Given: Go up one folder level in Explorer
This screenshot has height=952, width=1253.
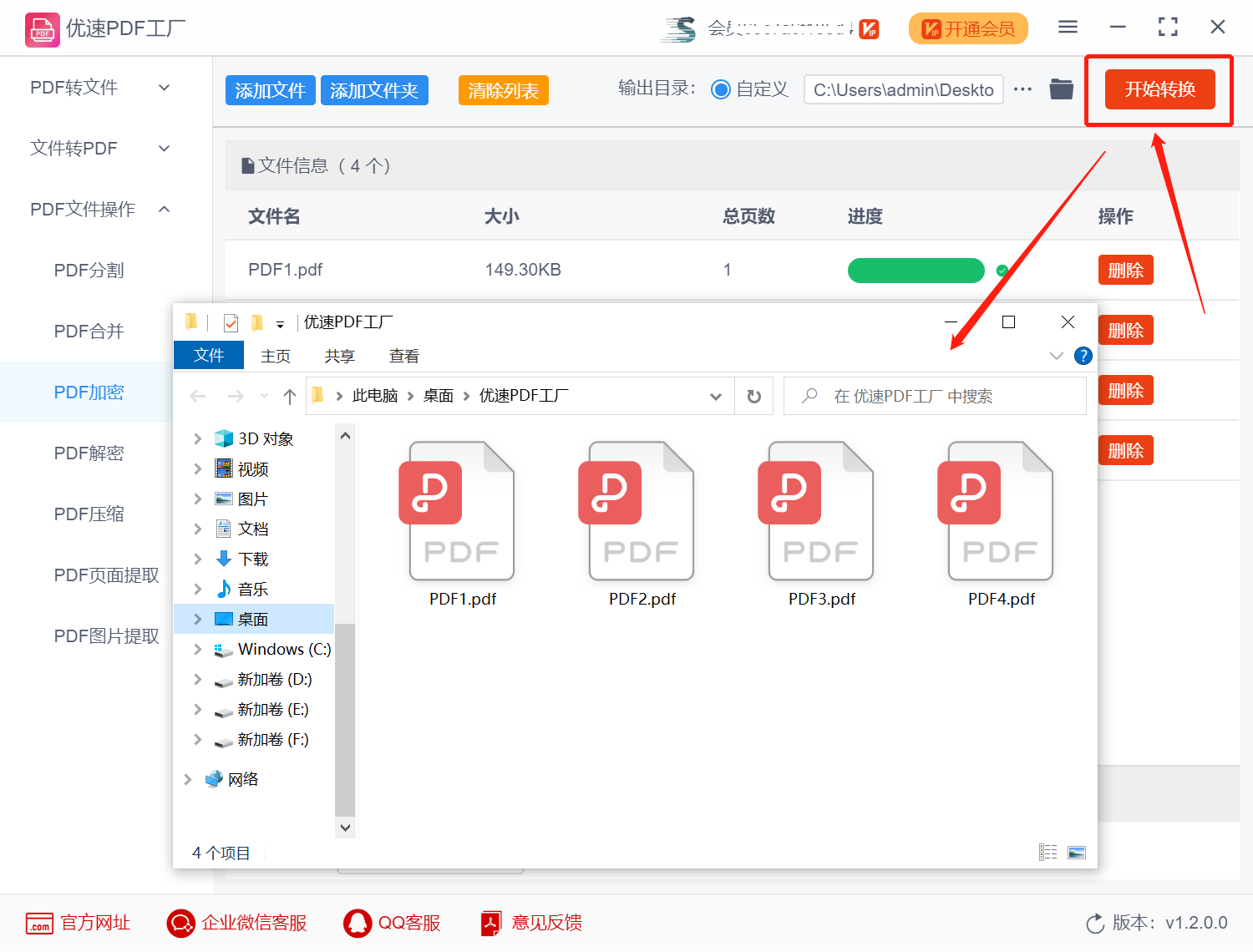Looking at the screenshot, I should pyautogui.click(x=290, y=397).
